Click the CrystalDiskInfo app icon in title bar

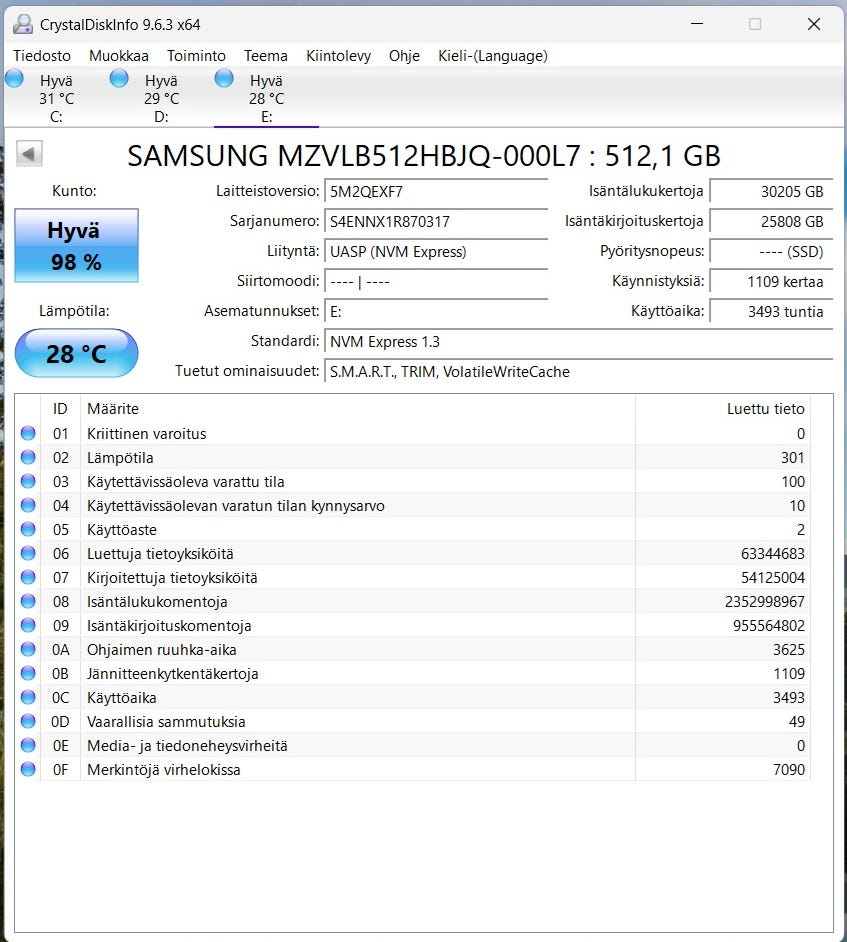(22, 24)
